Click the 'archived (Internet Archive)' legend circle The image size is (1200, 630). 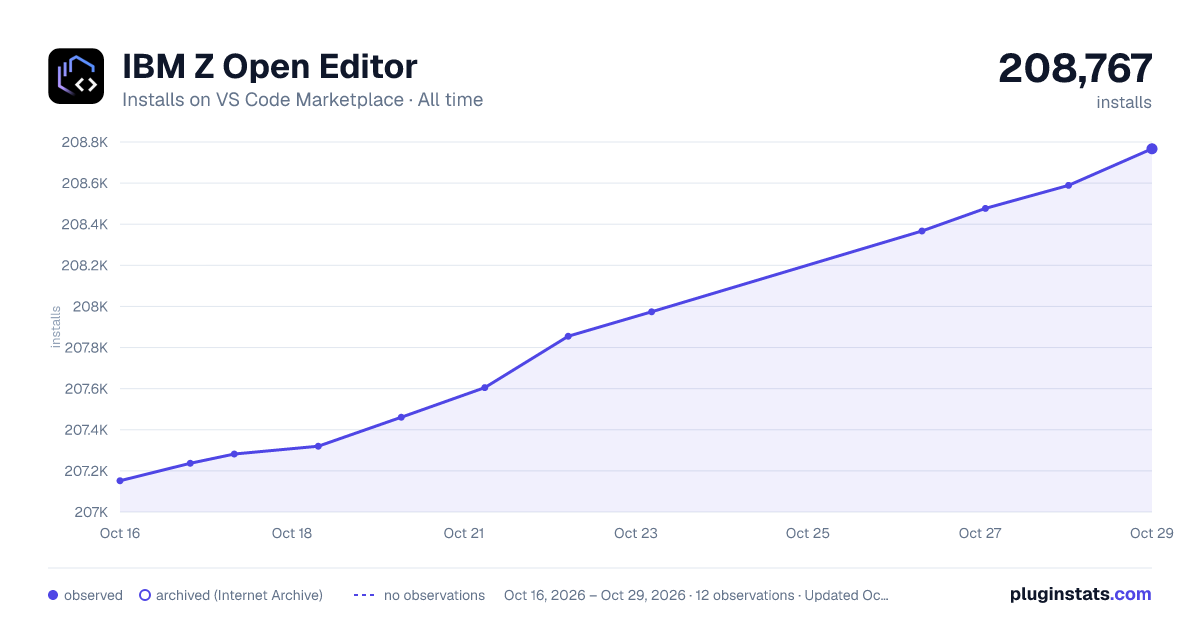pyautogui.click(x=144, y=595)
